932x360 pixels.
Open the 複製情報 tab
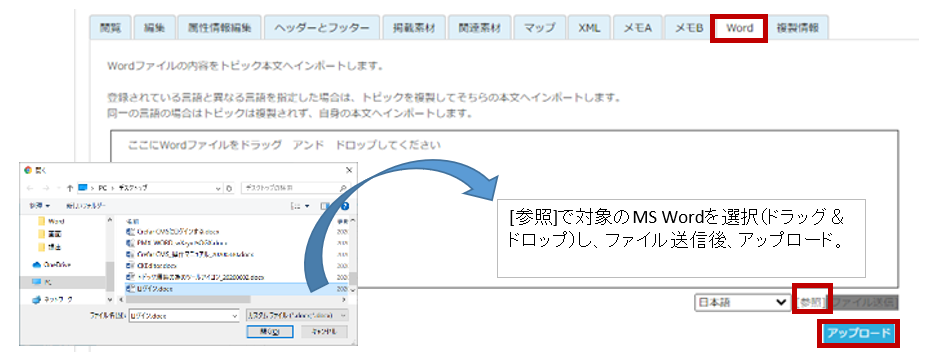point(797,28)
